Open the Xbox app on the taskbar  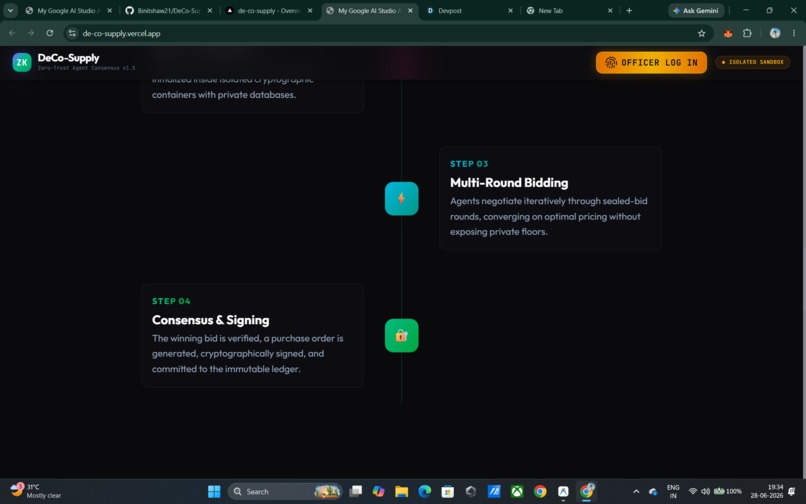click(x=517, y=491)
